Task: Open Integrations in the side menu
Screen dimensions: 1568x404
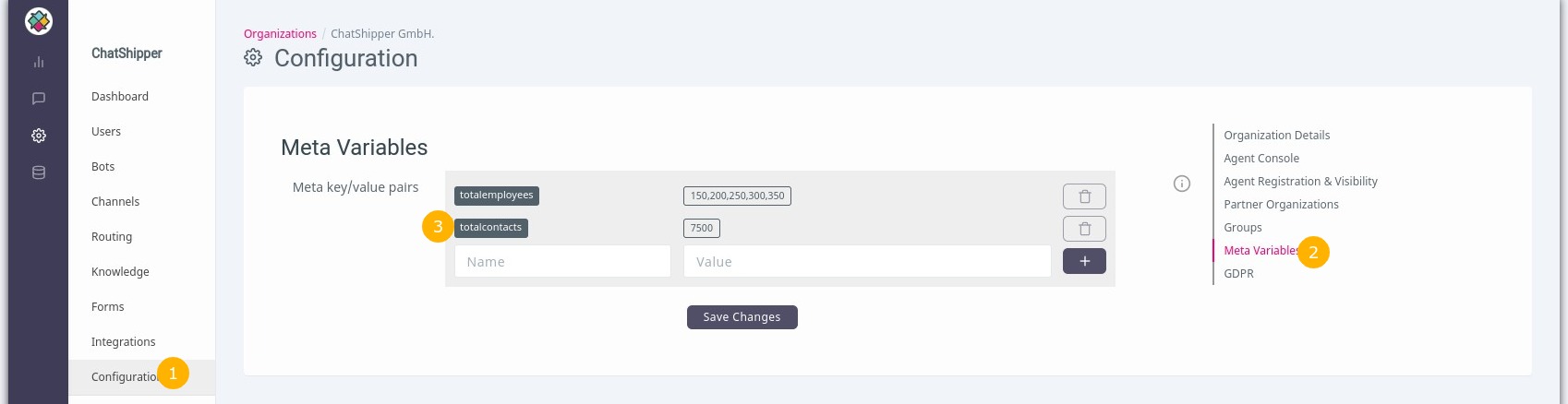Action: [x=123, y=342]
